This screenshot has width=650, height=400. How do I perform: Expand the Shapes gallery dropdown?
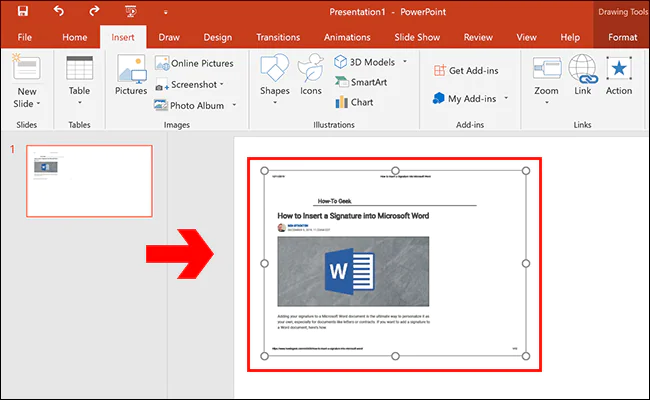(x=275, y=103)
